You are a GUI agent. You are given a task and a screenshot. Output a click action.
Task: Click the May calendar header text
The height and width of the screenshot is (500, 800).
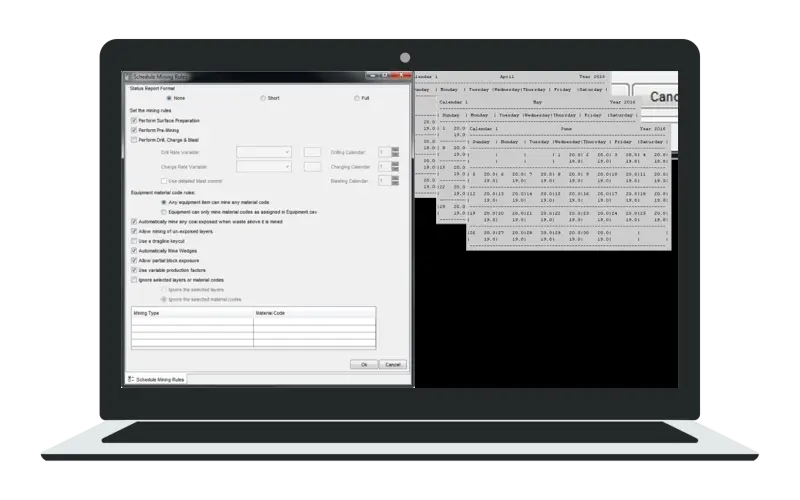point(537,102)
